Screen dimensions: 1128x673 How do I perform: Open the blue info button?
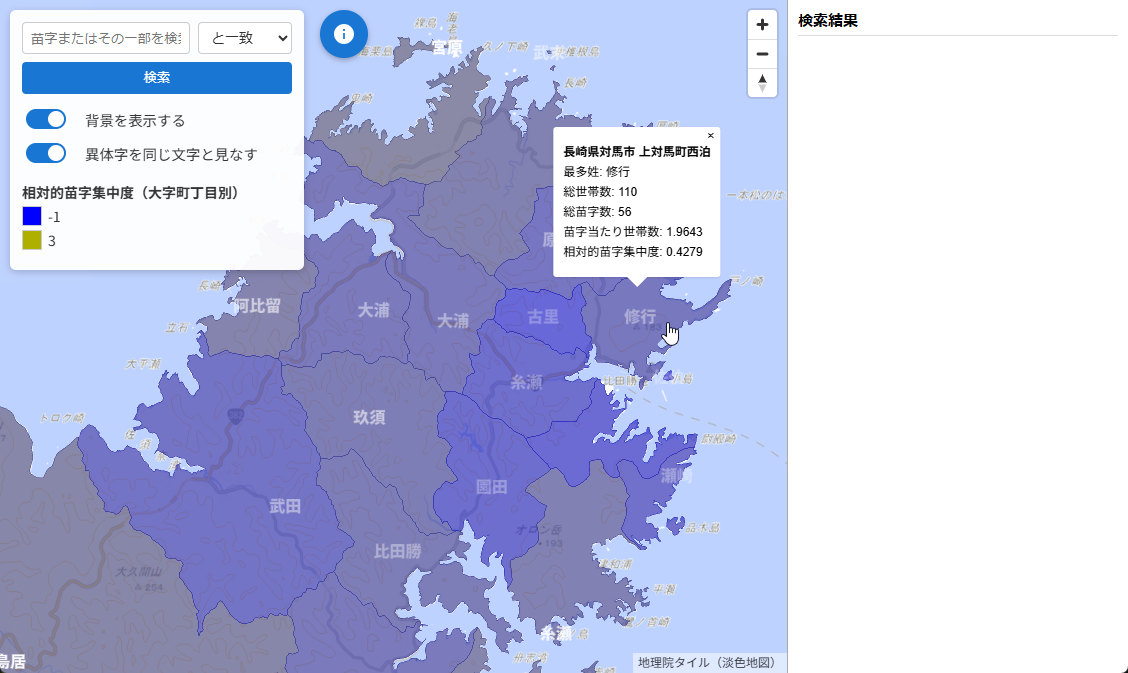pos(344,34)
